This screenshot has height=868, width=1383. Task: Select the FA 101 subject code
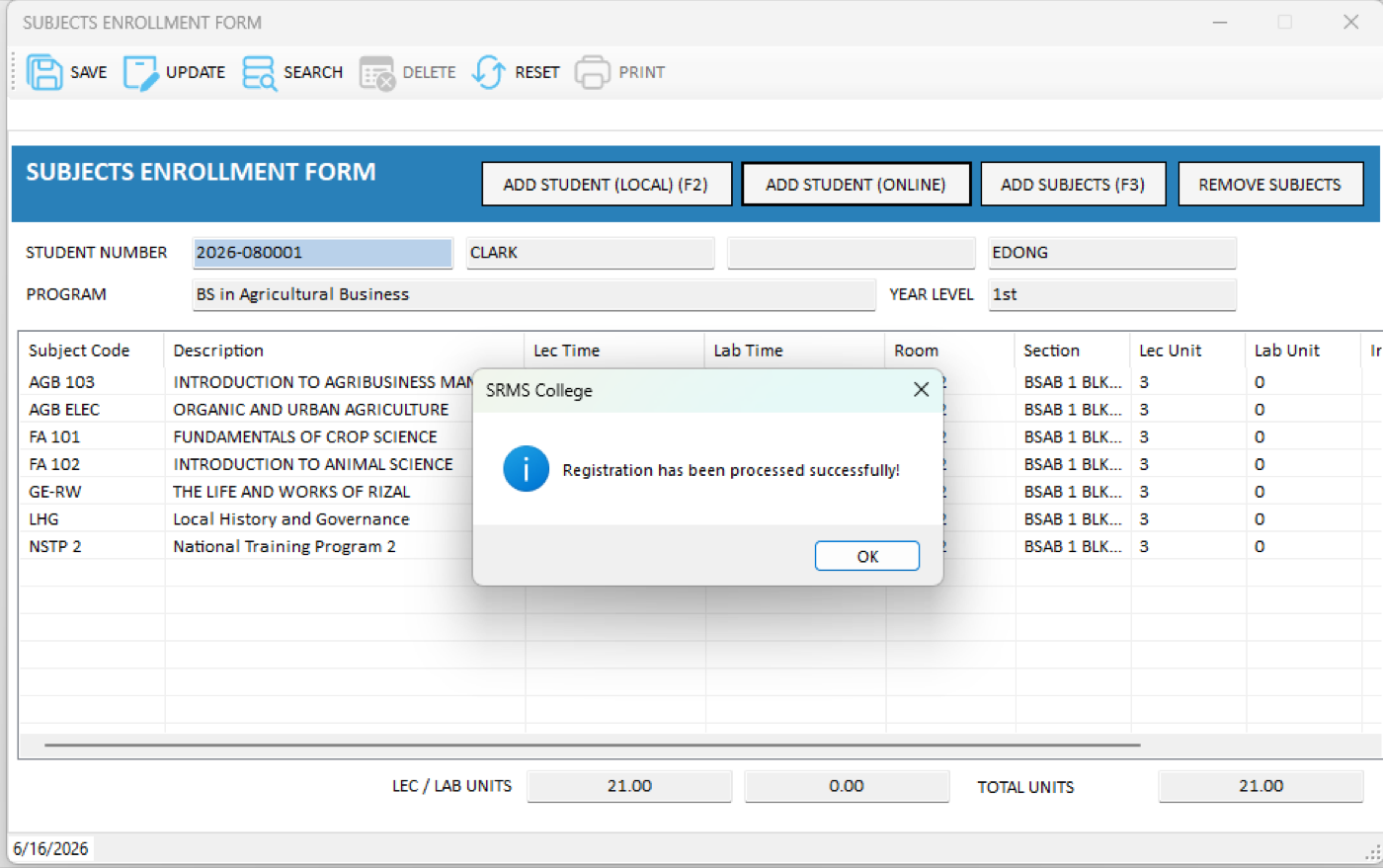(x=54, y=436)
